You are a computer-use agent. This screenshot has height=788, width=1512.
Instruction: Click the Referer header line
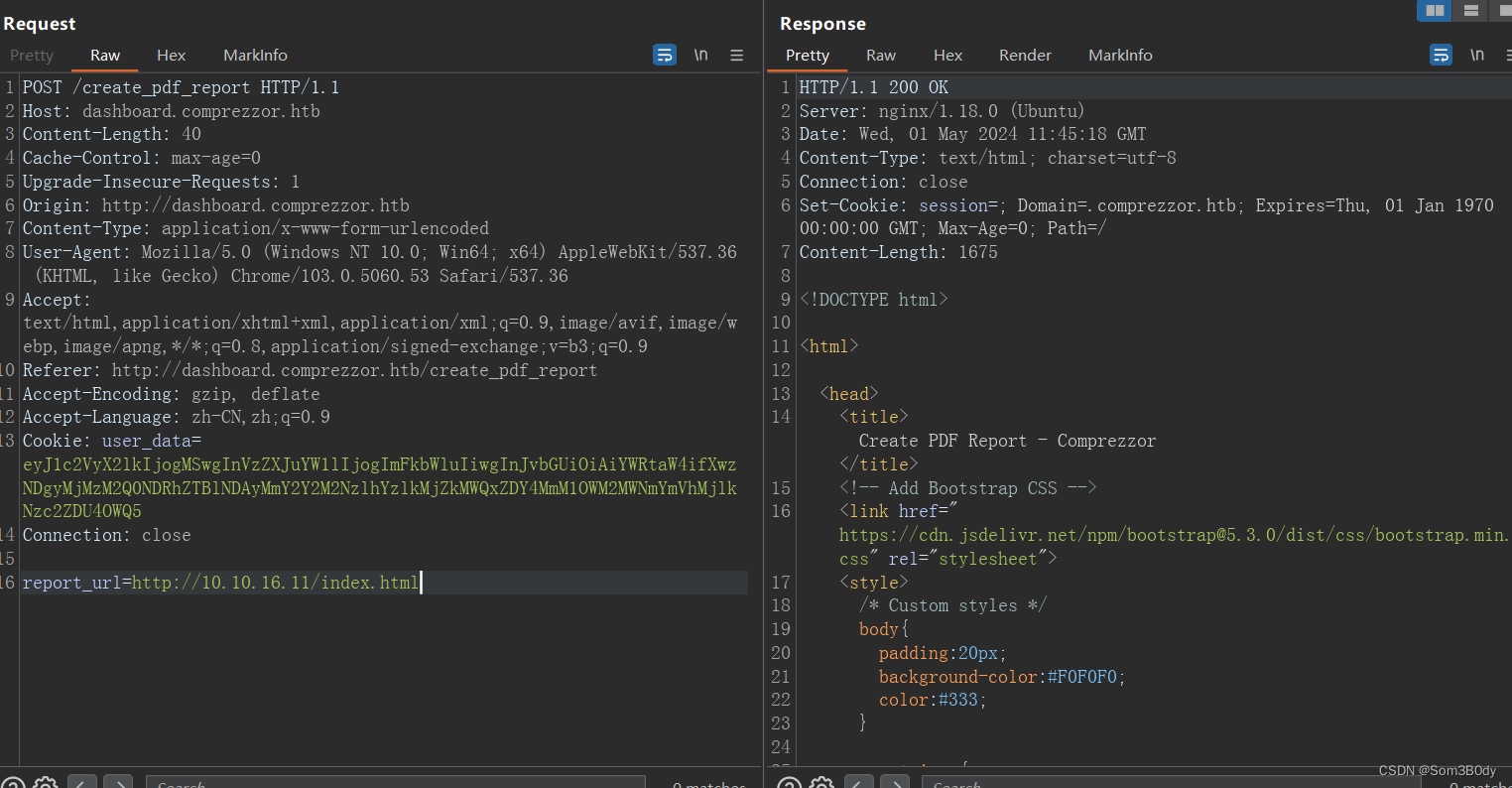click(x=310, y=370)
